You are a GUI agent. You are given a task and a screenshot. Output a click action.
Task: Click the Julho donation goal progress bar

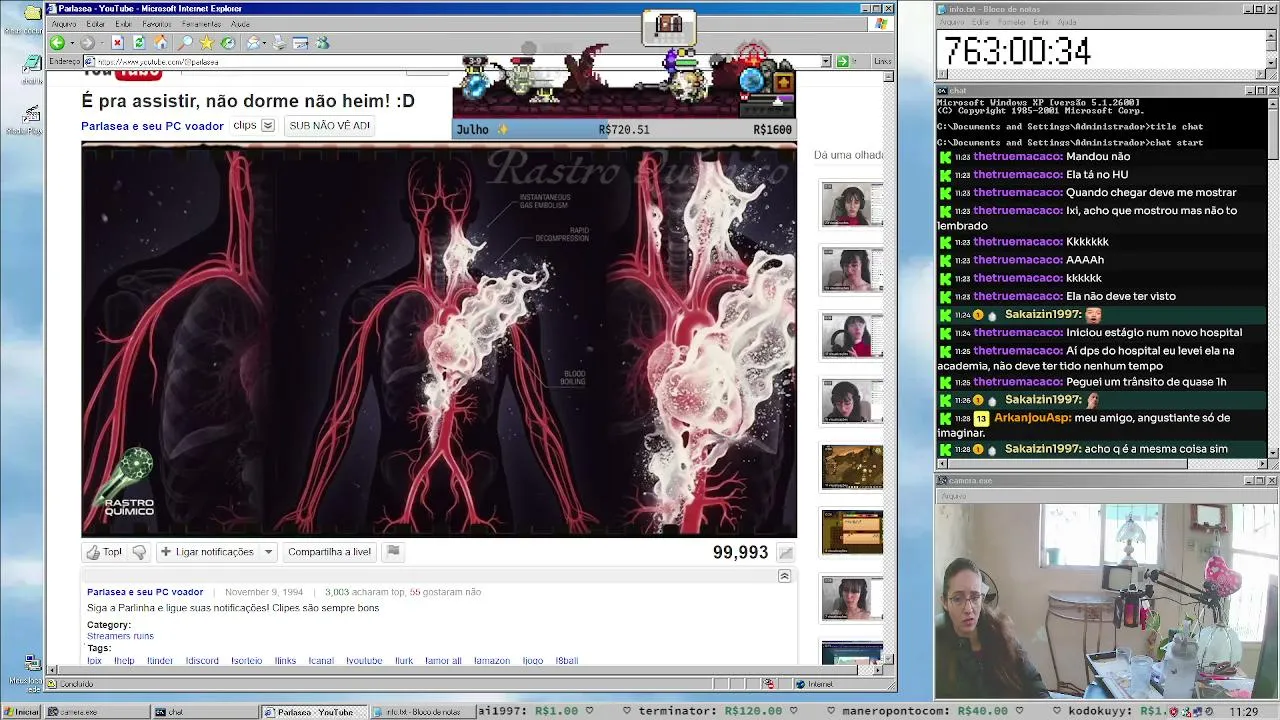[624, 129]
